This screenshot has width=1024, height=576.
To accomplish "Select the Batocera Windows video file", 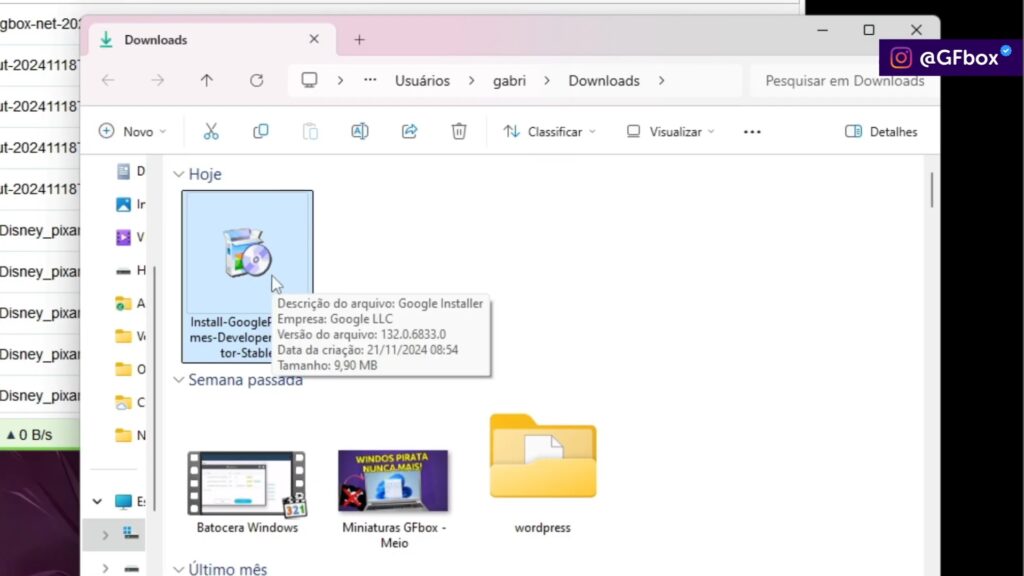I will pos(247,492).
